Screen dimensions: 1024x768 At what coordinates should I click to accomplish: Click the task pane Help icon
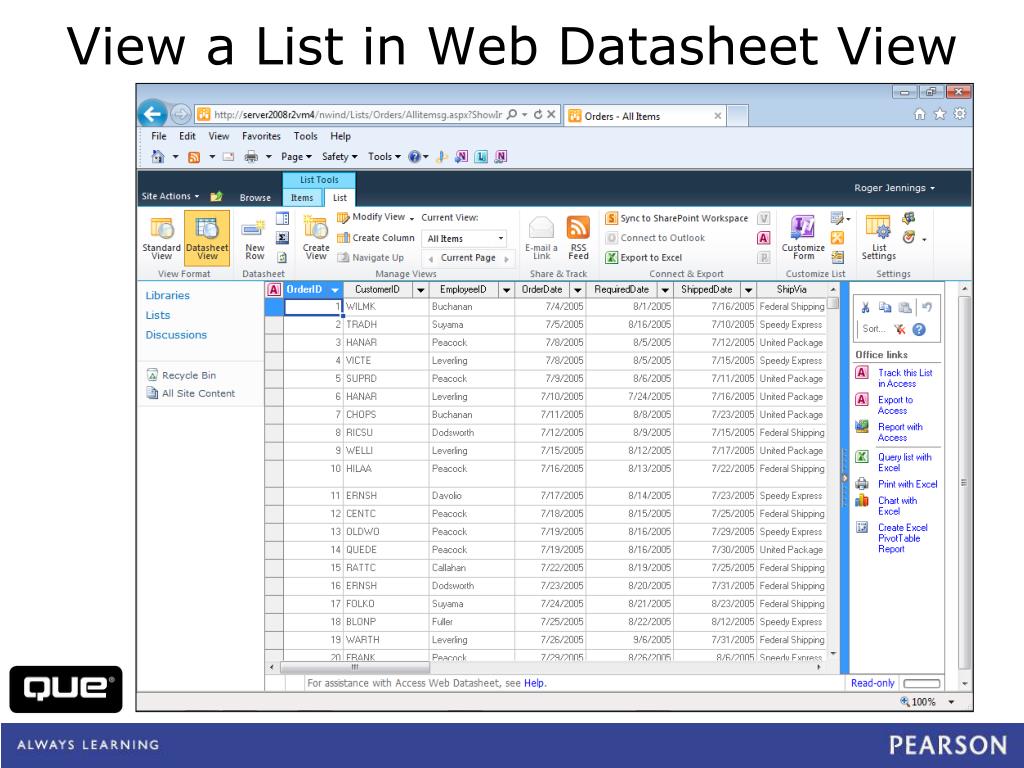tap(919, 329)
